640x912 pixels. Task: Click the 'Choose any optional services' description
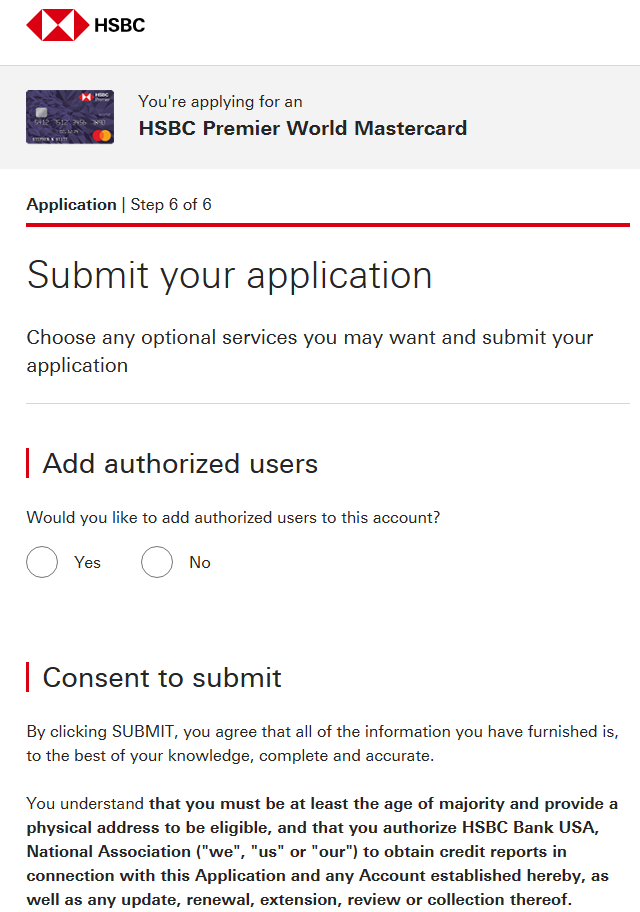click(310, 351)
